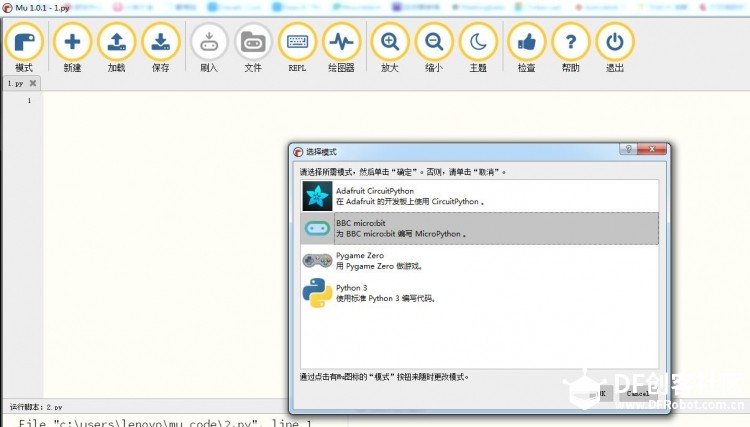
Task: Click the Mu 1.0.1 window title icon
Action: point(7,8)
